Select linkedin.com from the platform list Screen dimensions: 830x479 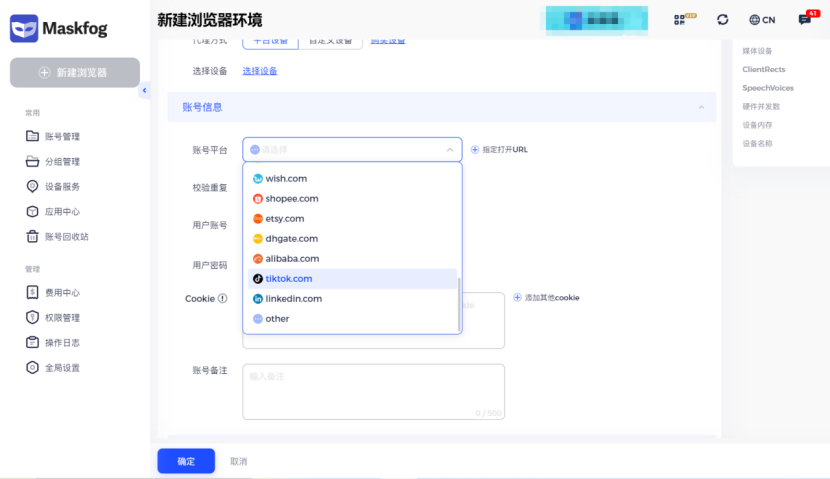tap(352, 299)
